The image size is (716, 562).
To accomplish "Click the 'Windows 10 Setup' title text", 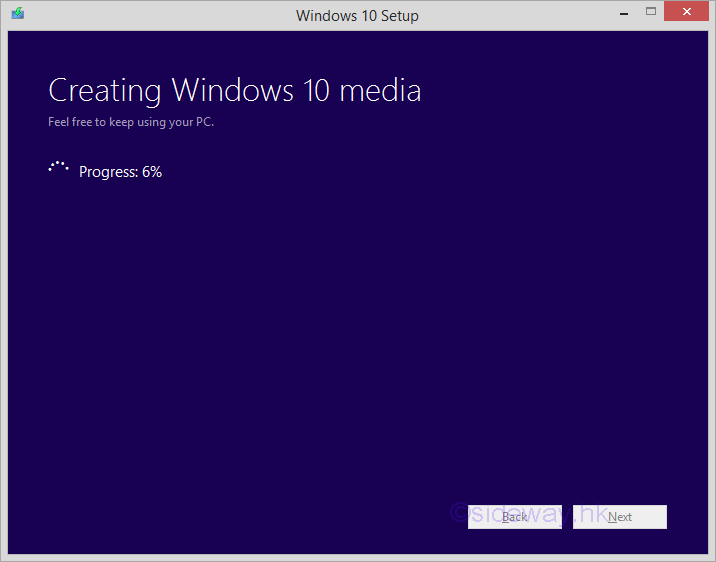I will [357, 15].
